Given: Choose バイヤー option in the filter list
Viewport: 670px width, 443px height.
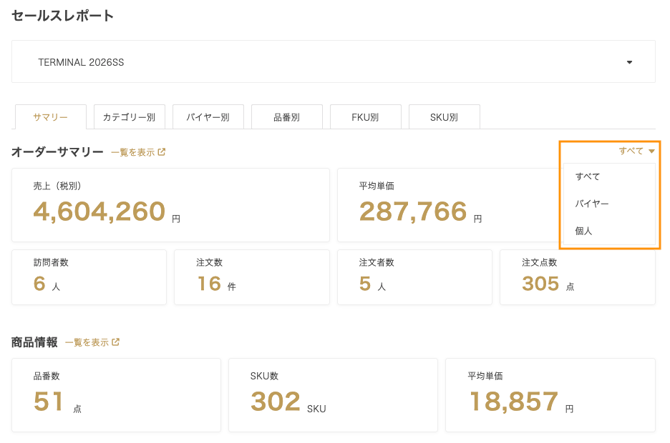Looking at the screenshot, I should [x=592, y=204].
